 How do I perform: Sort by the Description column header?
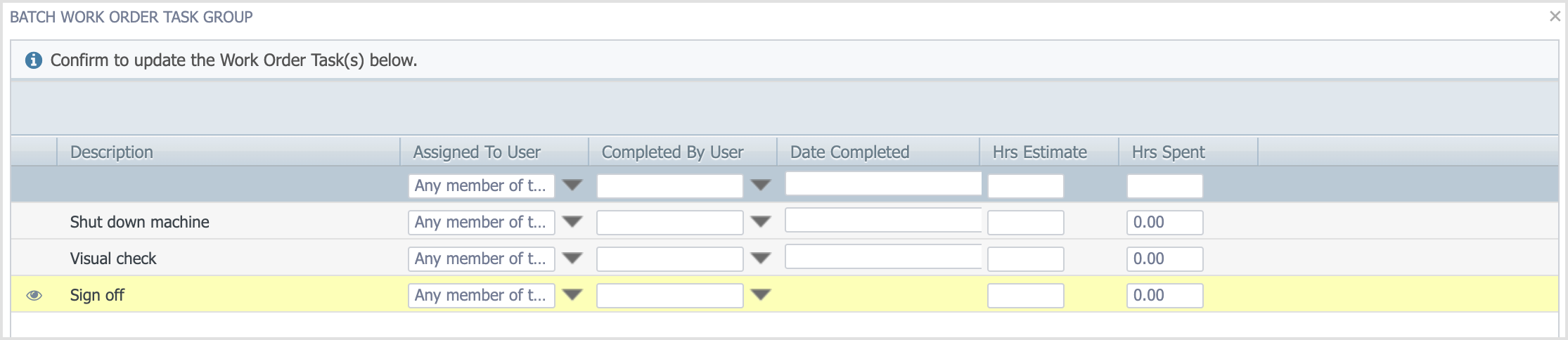tap(229, 152)
